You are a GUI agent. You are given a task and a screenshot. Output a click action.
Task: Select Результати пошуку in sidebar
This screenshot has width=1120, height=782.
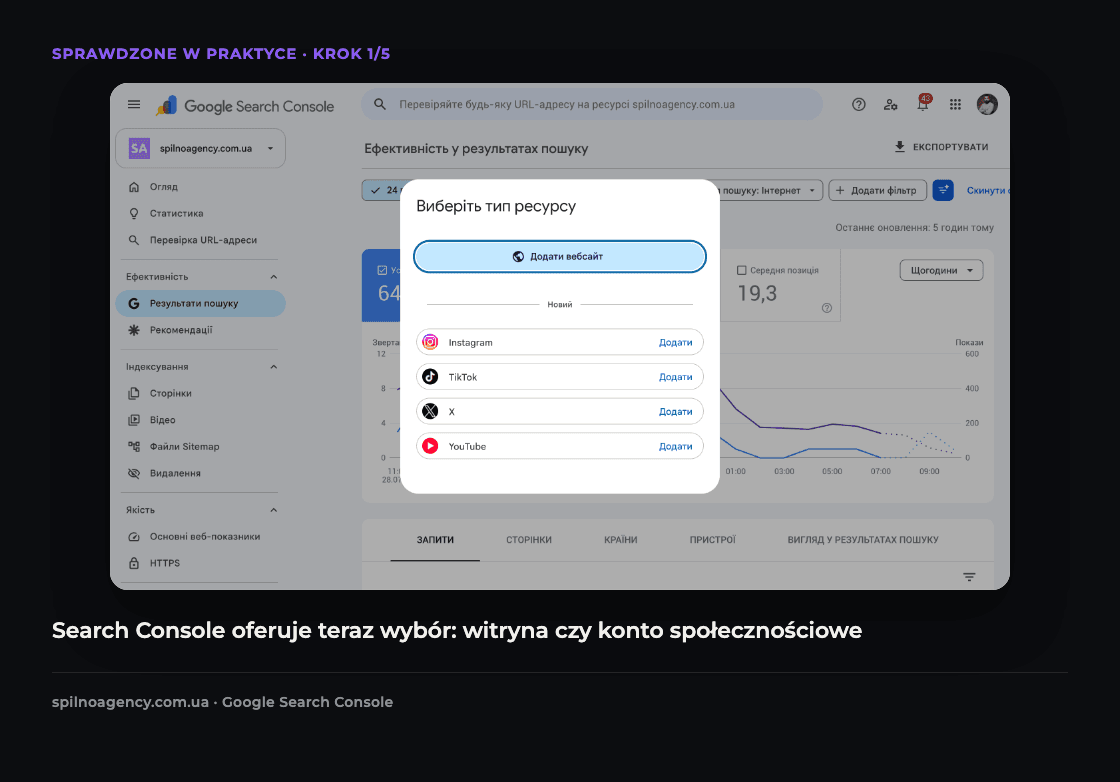(200, 303)
